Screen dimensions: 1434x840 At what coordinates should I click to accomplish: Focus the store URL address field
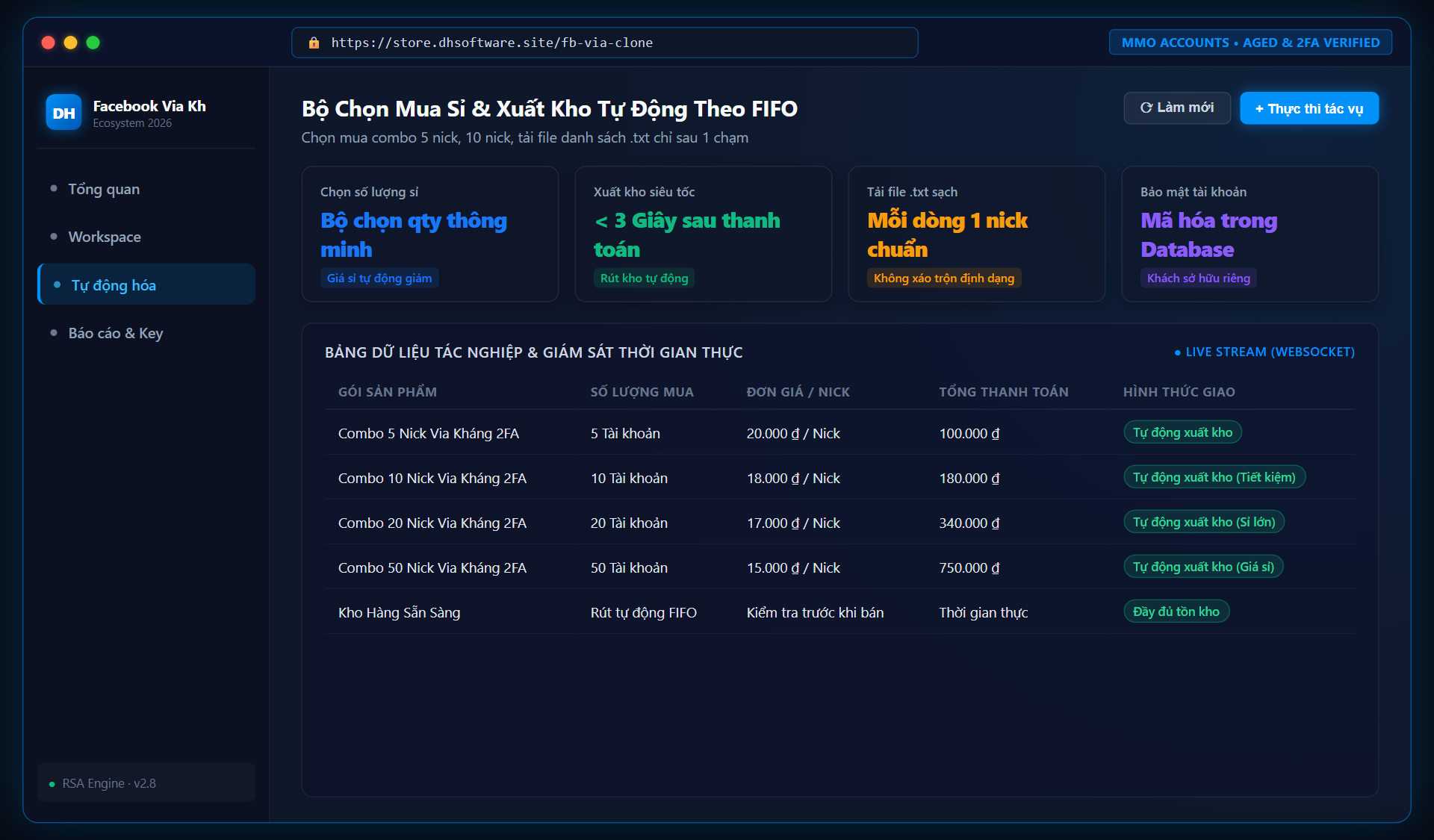pyautogui.click(x=604, y=43)
